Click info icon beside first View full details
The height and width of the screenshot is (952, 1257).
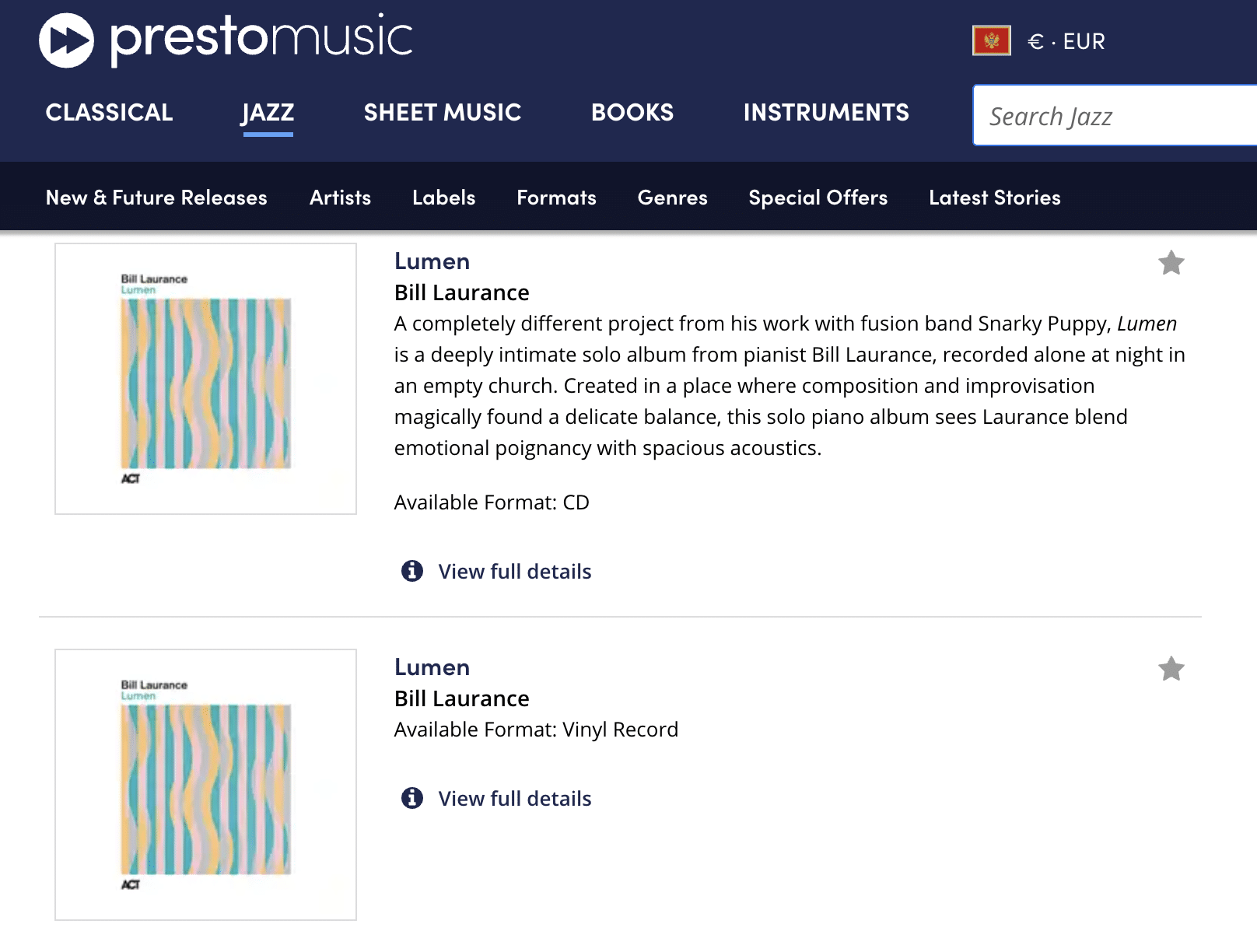point(412,571)
